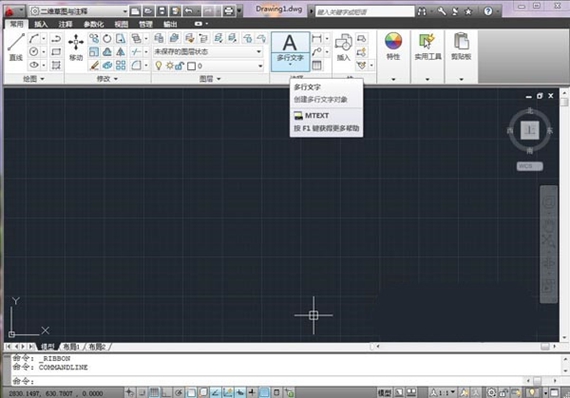Open the workspace selector dropdown
This screenshot has width=570, height=398.
(x=79, y=11)
